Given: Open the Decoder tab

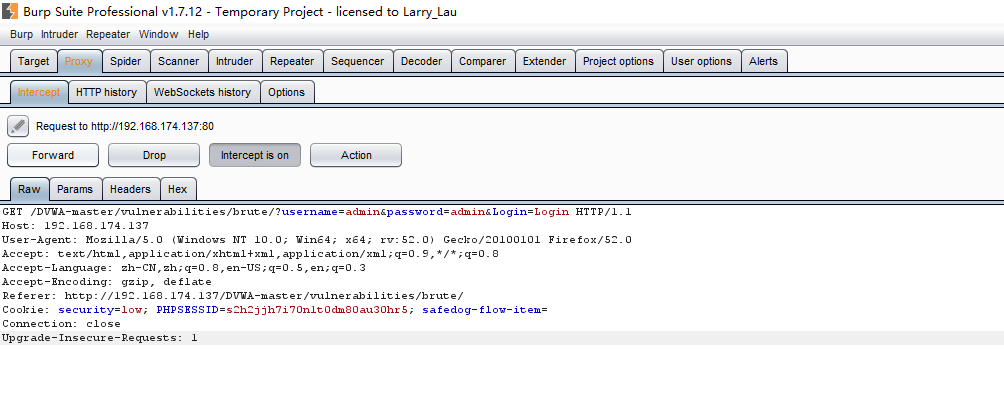Looking at the screenshot, I should 421,61.
